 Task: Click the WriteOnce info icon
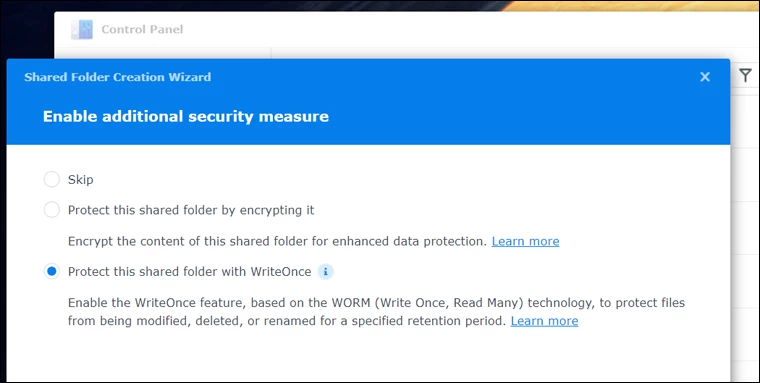(x=326, y=271)
